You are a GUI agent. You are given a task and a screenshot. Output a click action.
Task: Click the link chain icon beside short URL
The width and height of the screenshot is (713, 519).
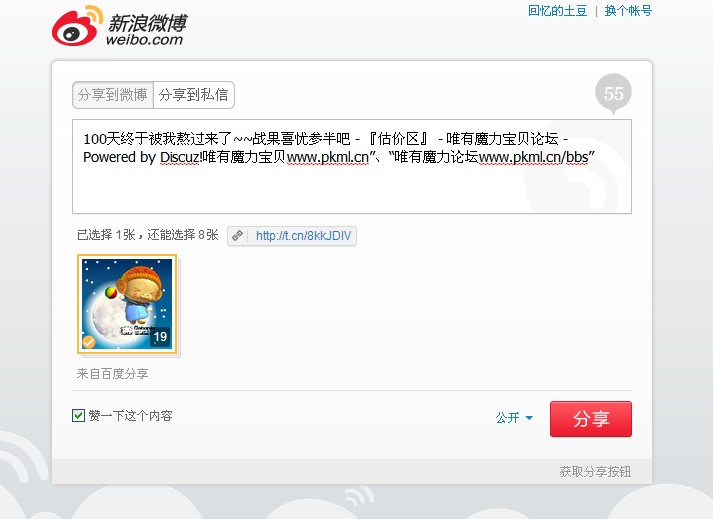(x=237, y=236)
